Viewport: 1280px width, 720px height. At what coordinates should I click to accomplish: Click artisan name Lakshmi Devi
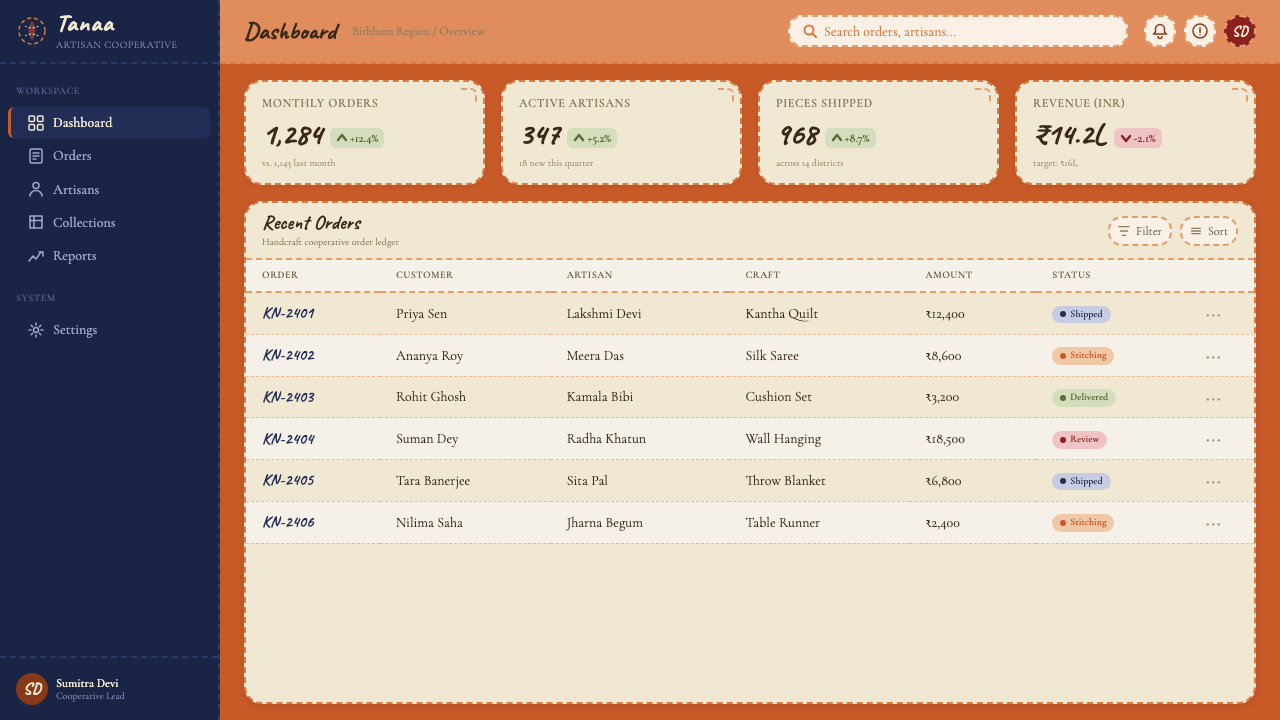(604, 314)
